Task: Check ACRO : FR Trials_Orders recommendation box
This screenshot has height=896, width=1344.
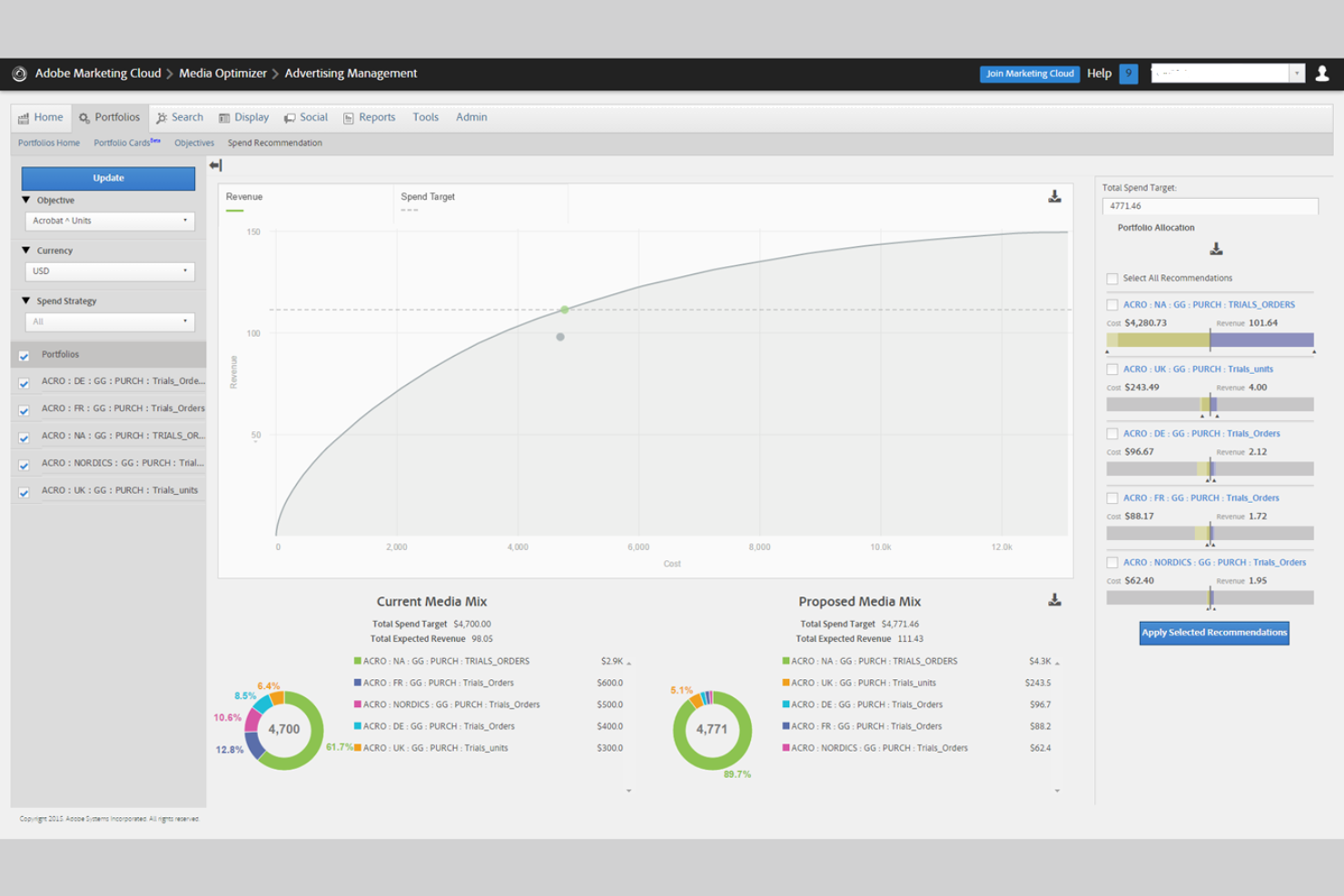Action: point(1112,498)
